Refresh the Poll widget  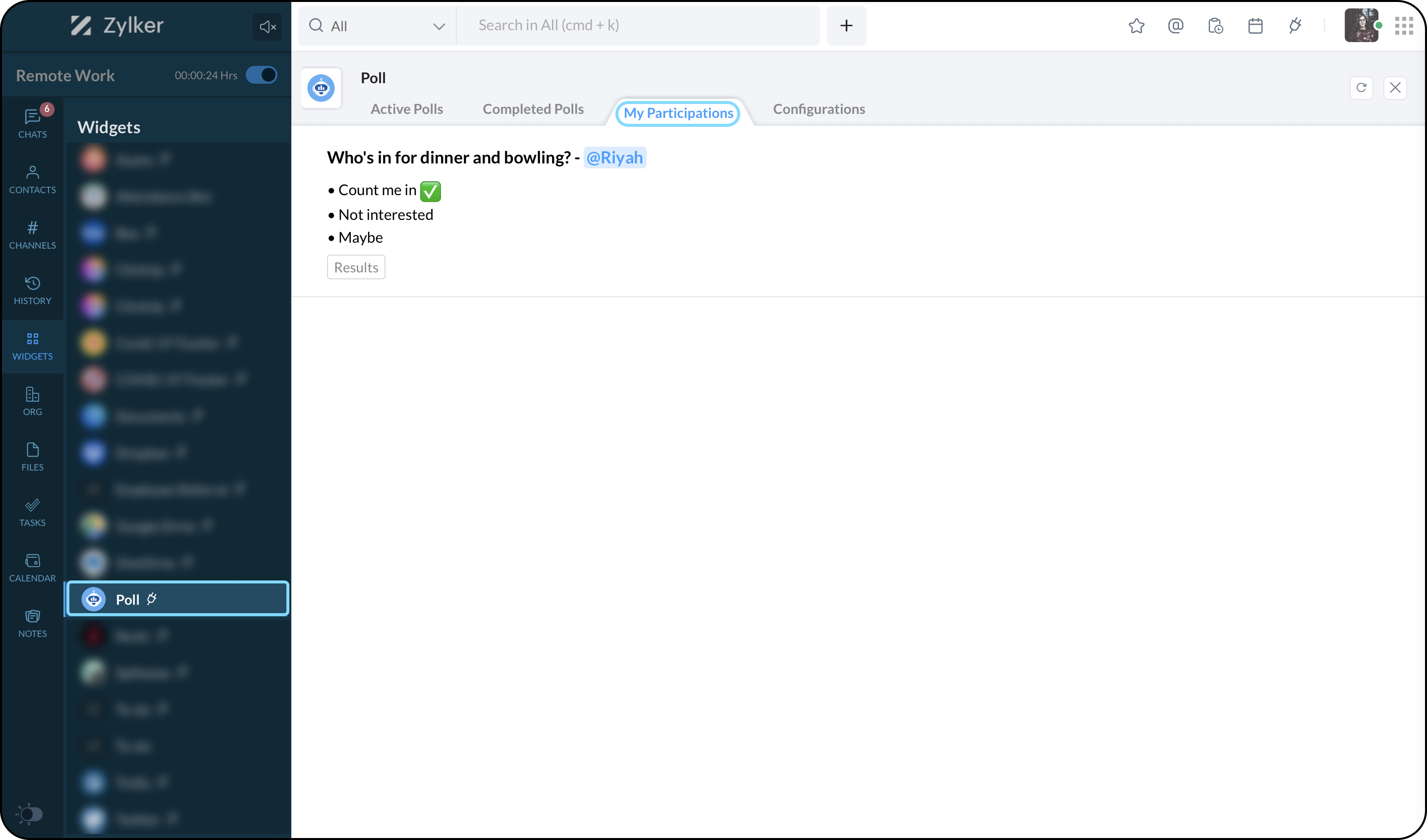1361,88
